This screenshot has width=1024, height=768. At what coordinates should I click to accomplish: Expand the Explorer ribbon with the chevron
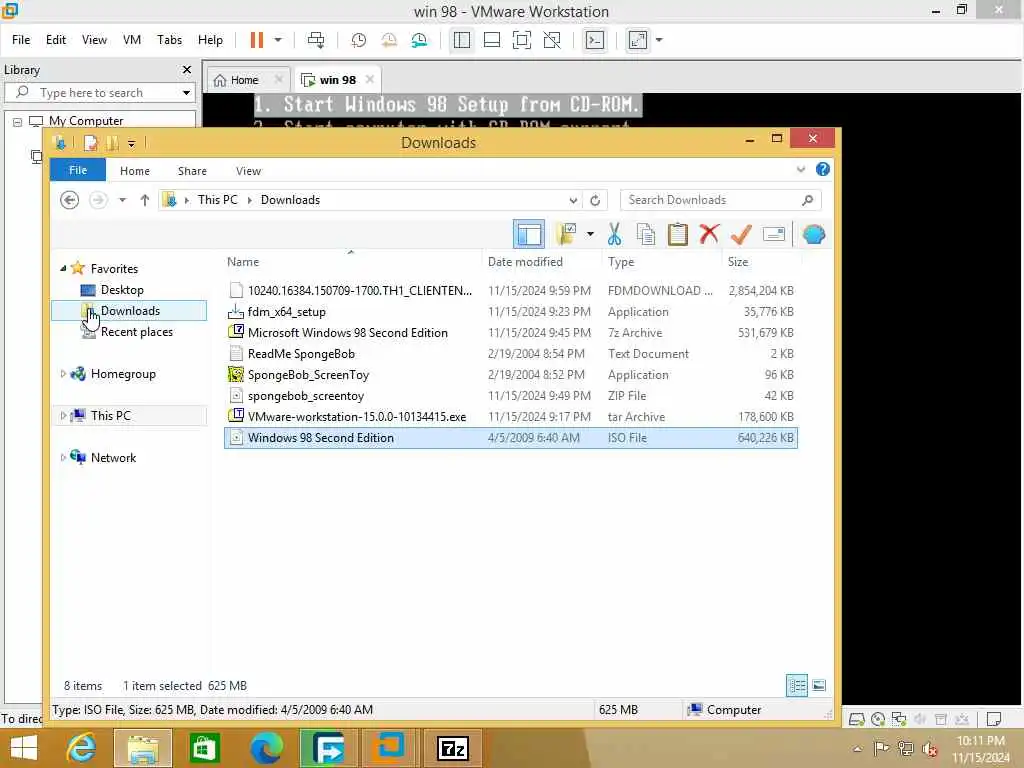point(801,170)
